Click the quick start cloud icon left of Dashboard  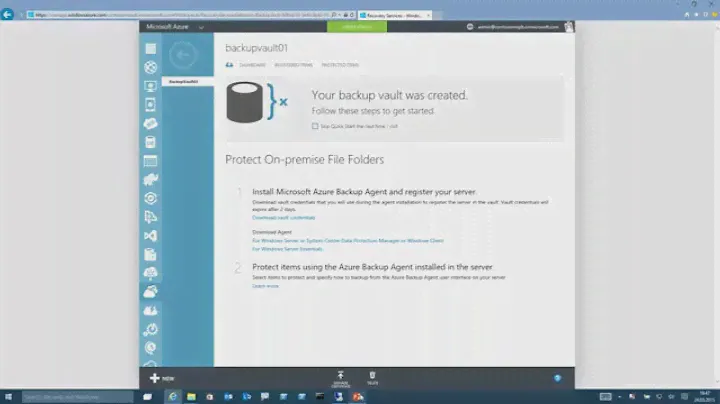tap(229, 64)
